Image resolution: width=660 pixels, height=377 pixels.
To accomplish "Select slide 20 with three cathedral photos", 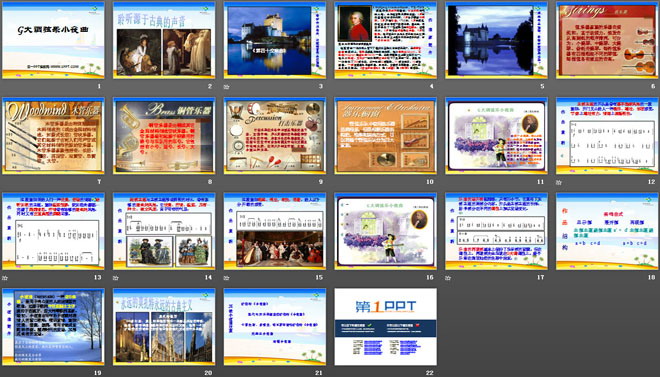I will coord(164,327).
